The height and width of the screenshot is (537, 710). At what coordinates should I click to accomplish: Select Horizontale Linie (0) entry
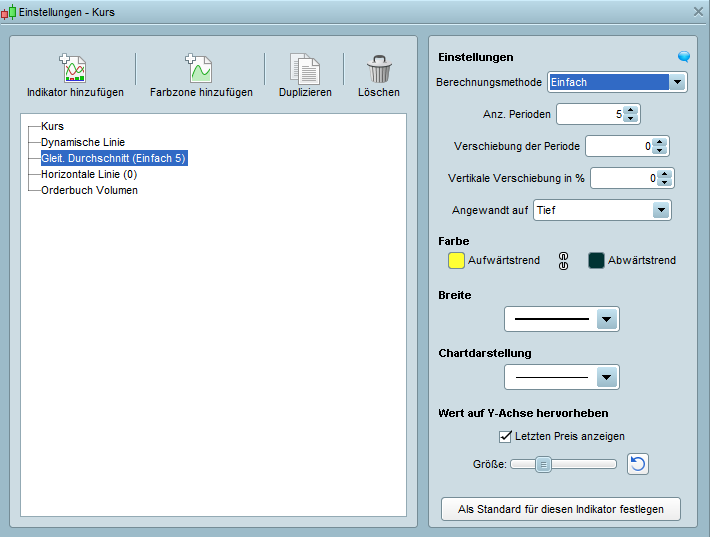pos(89,174)
